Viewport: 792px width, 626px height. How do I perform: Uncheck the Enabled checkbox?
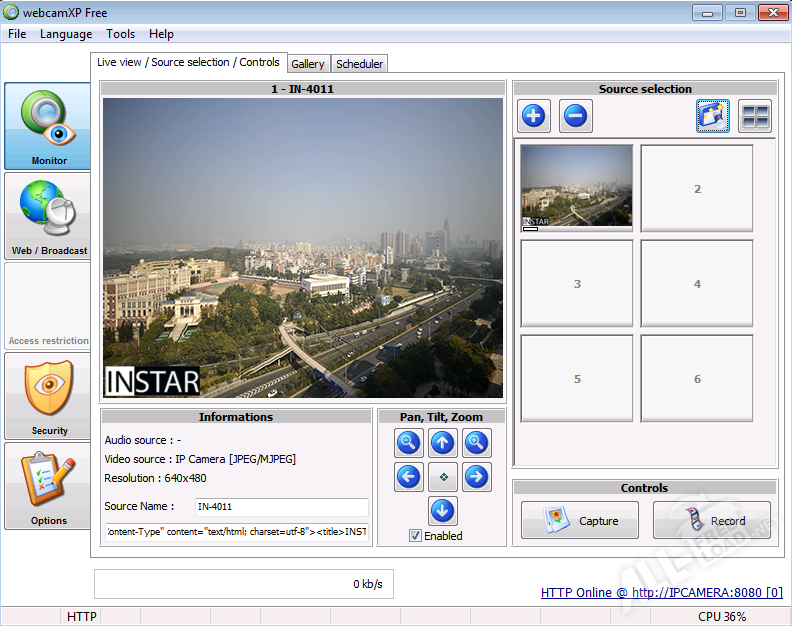click(x=415, y=536)
